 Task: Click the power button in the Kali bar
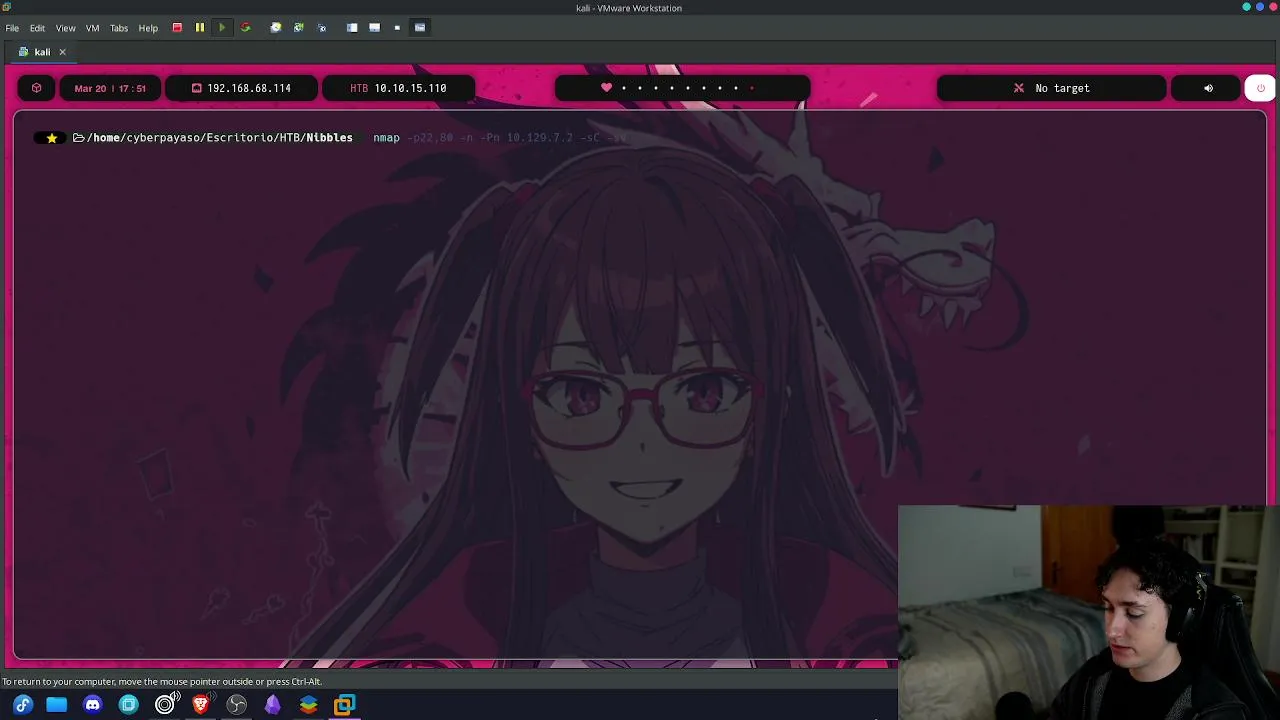(1260, 88)
